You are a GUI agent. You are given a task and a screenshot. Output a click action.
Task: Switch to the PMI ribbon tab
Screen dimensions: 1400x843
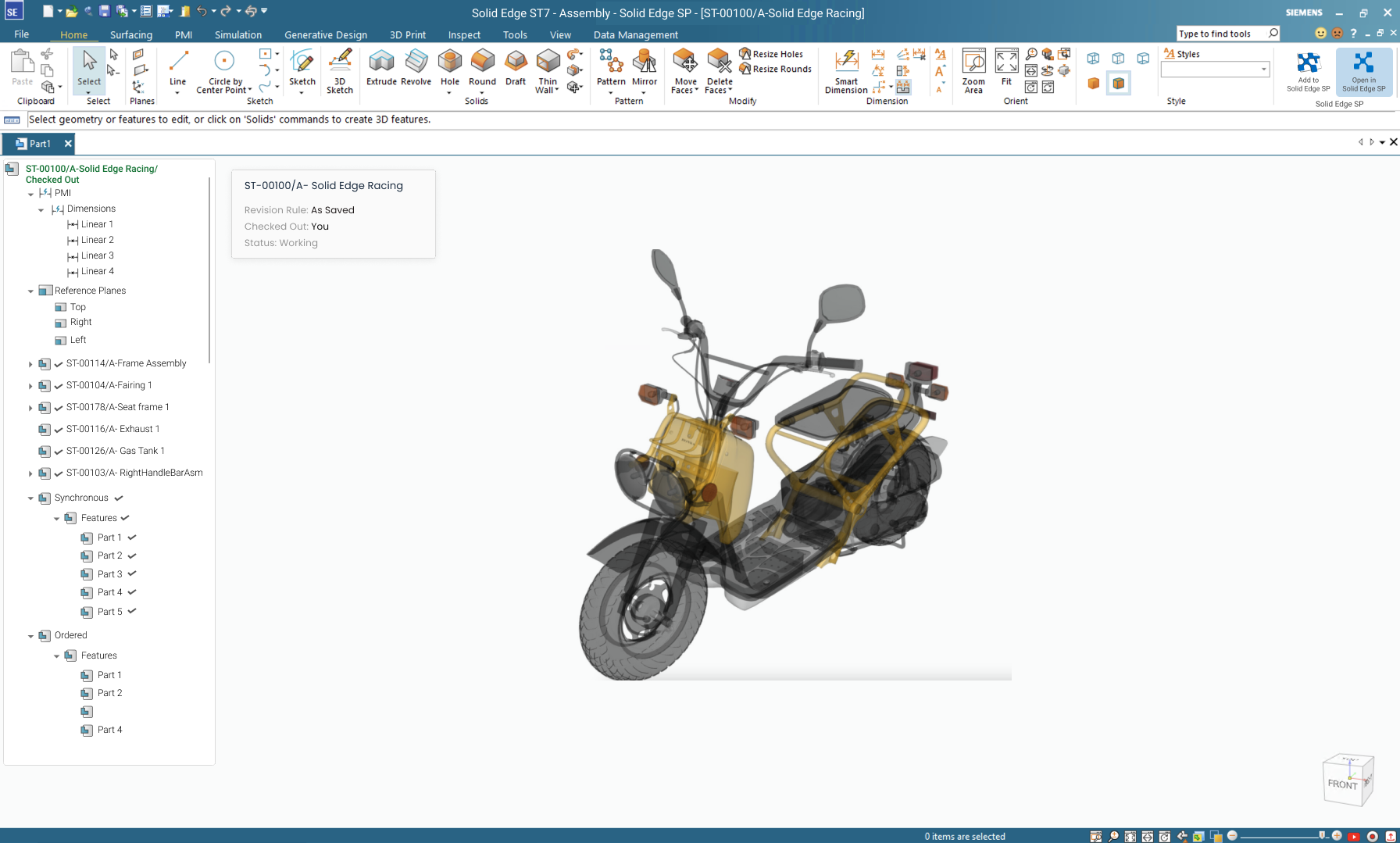point(184,34)
